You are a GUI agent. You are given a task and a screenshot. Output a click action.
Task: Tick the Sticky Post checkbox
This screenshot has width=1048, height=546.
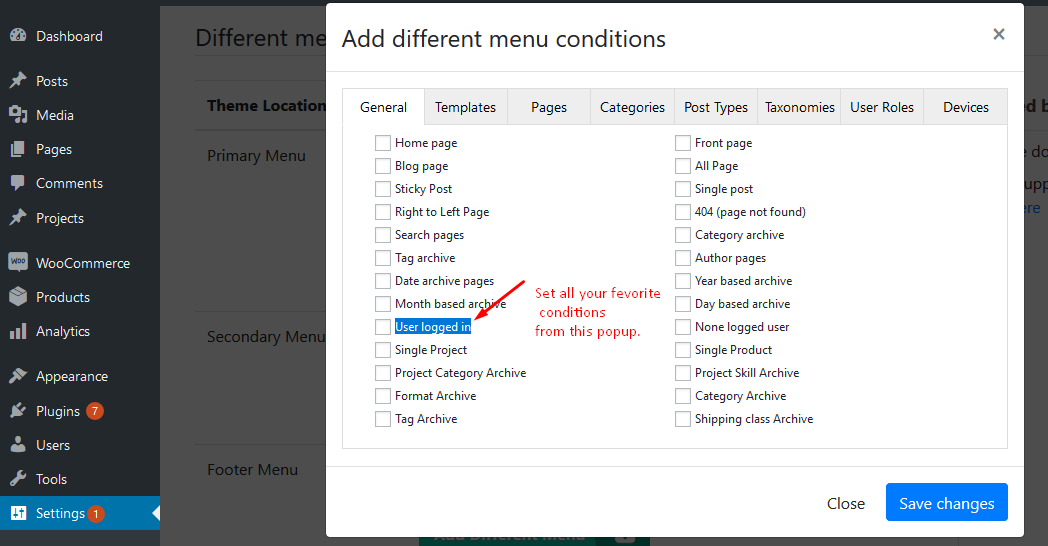(x=383, y=189)
